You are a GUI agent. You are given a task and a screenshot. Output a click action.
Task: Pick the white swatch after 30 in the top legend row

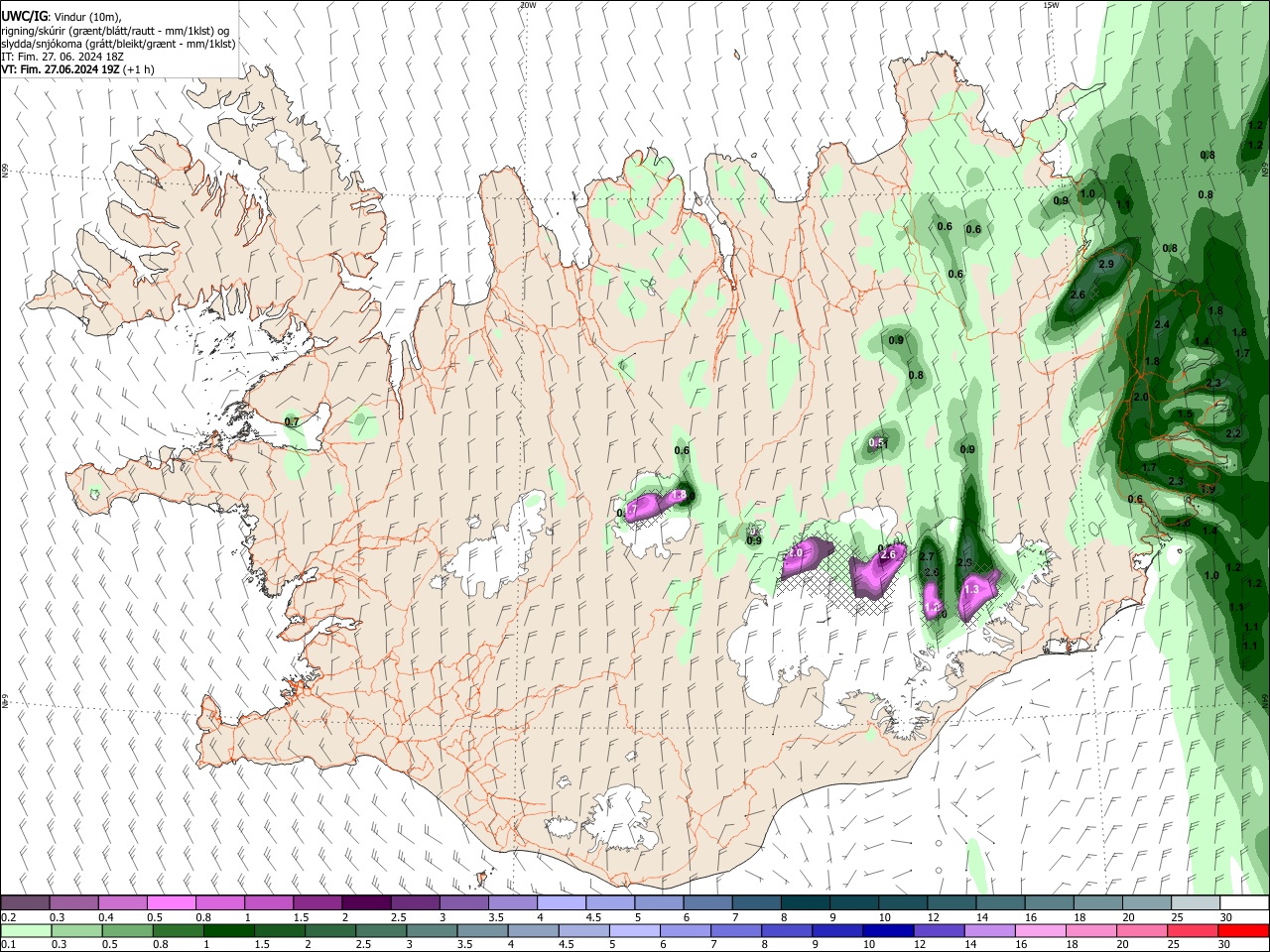[x=1243, y=902]
